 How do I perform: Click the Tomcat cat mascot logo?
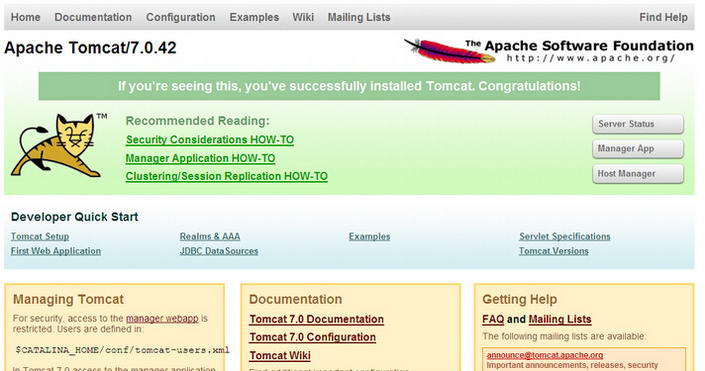click(x=59, y=145)
